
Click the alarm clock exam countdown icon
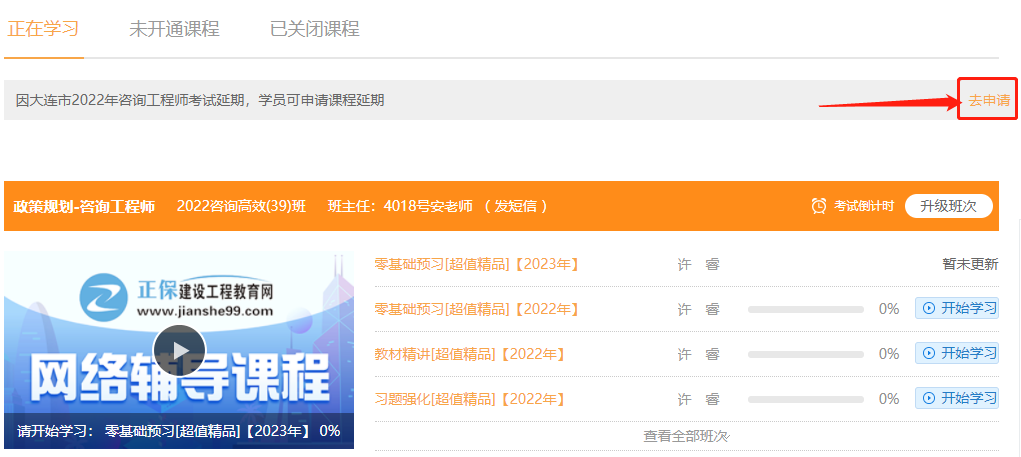click(x=819, y=206)
